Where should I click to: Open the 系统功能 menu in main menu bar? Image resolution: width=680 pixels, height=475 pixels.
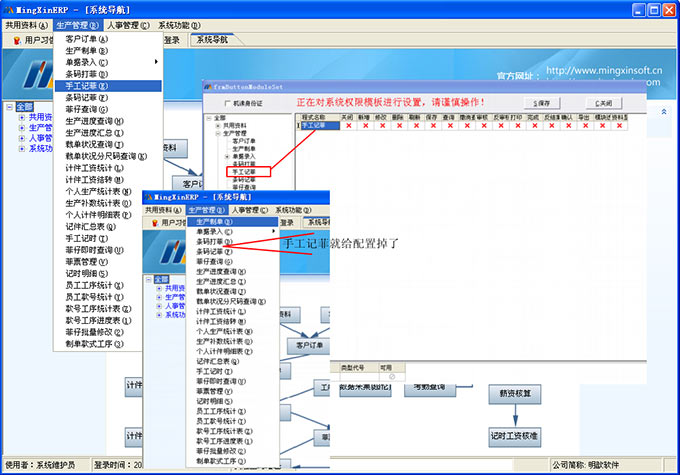click(179, 26)
